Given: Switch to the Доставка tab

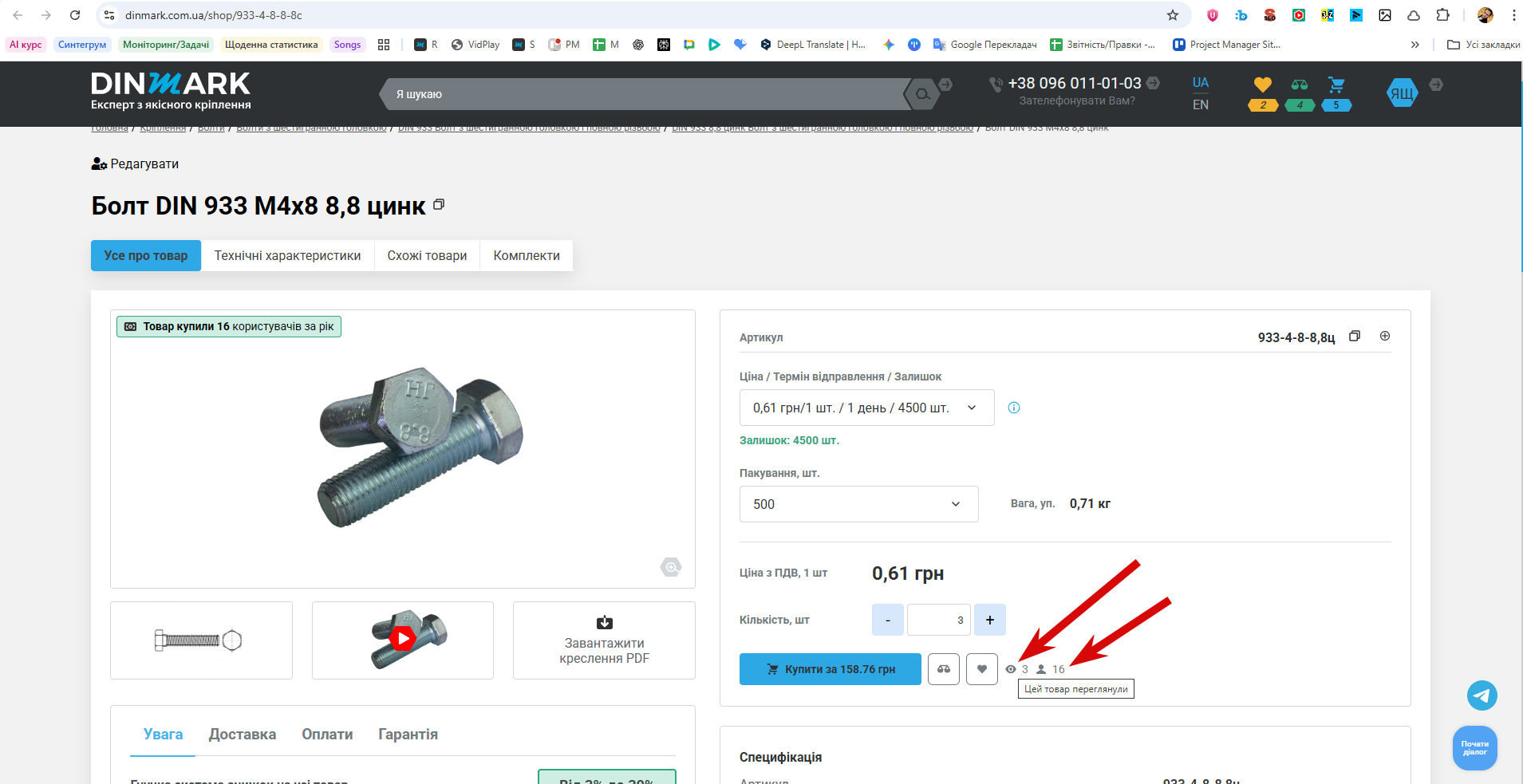Looking at the screenshot, I should (243, 735).
